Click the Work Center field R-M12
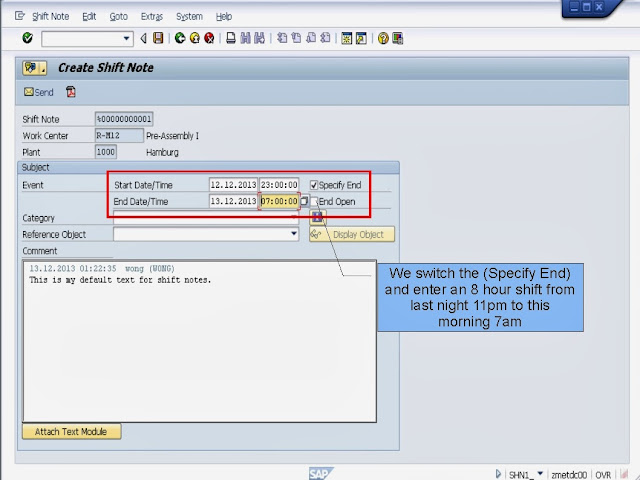The width and height of the screenshot is (640, 480). pos(119,136)
